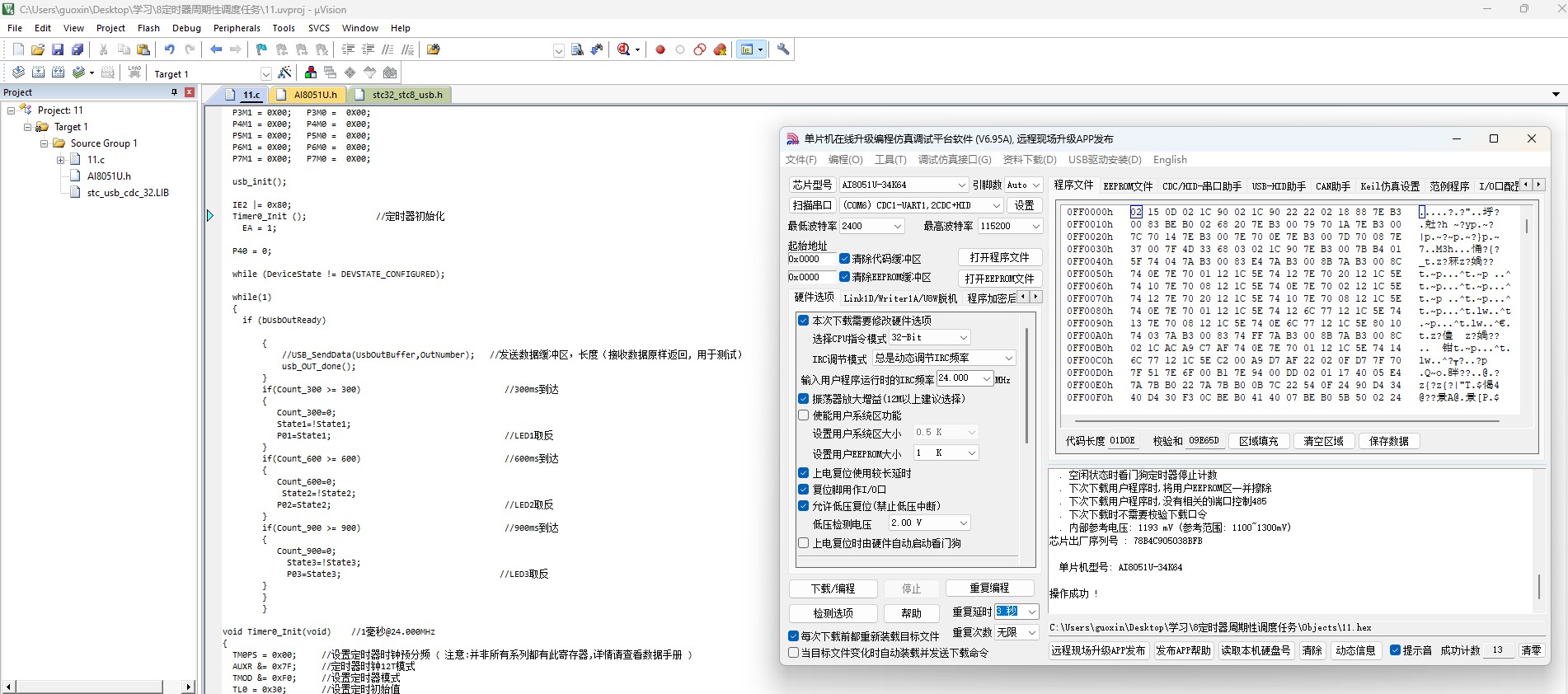The image size is (1568, 694).
Task: Insert a bookmark with the flag icon
Action: [262, 49]
